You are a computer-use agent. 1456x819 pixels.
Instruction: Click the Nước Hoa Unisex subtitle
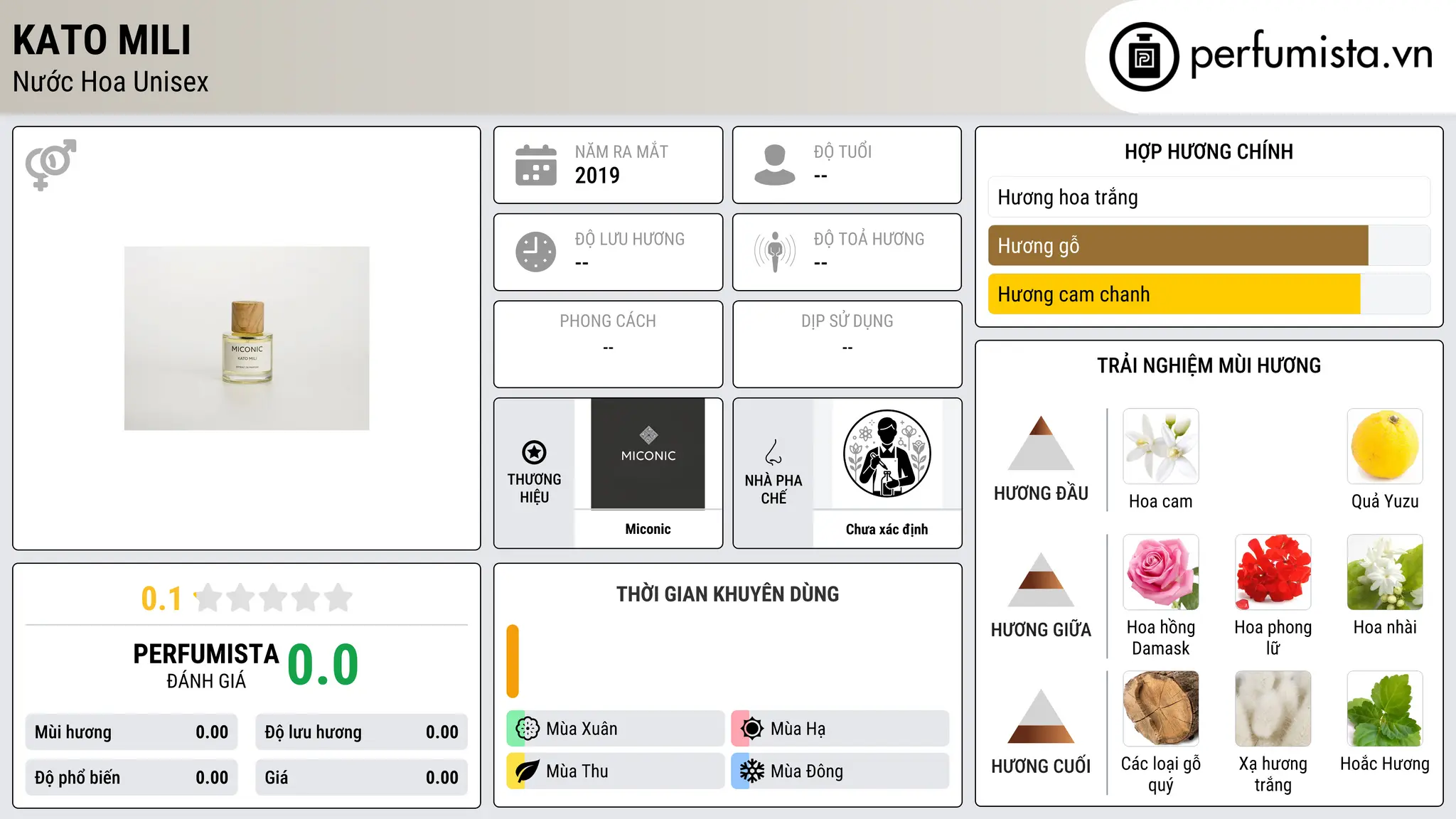click(x=111, y=82)
